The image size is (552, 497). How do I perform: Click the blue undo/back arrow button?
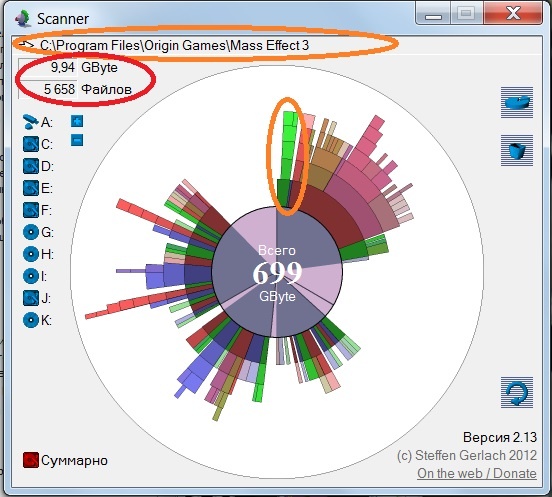[x=517, y=392]
